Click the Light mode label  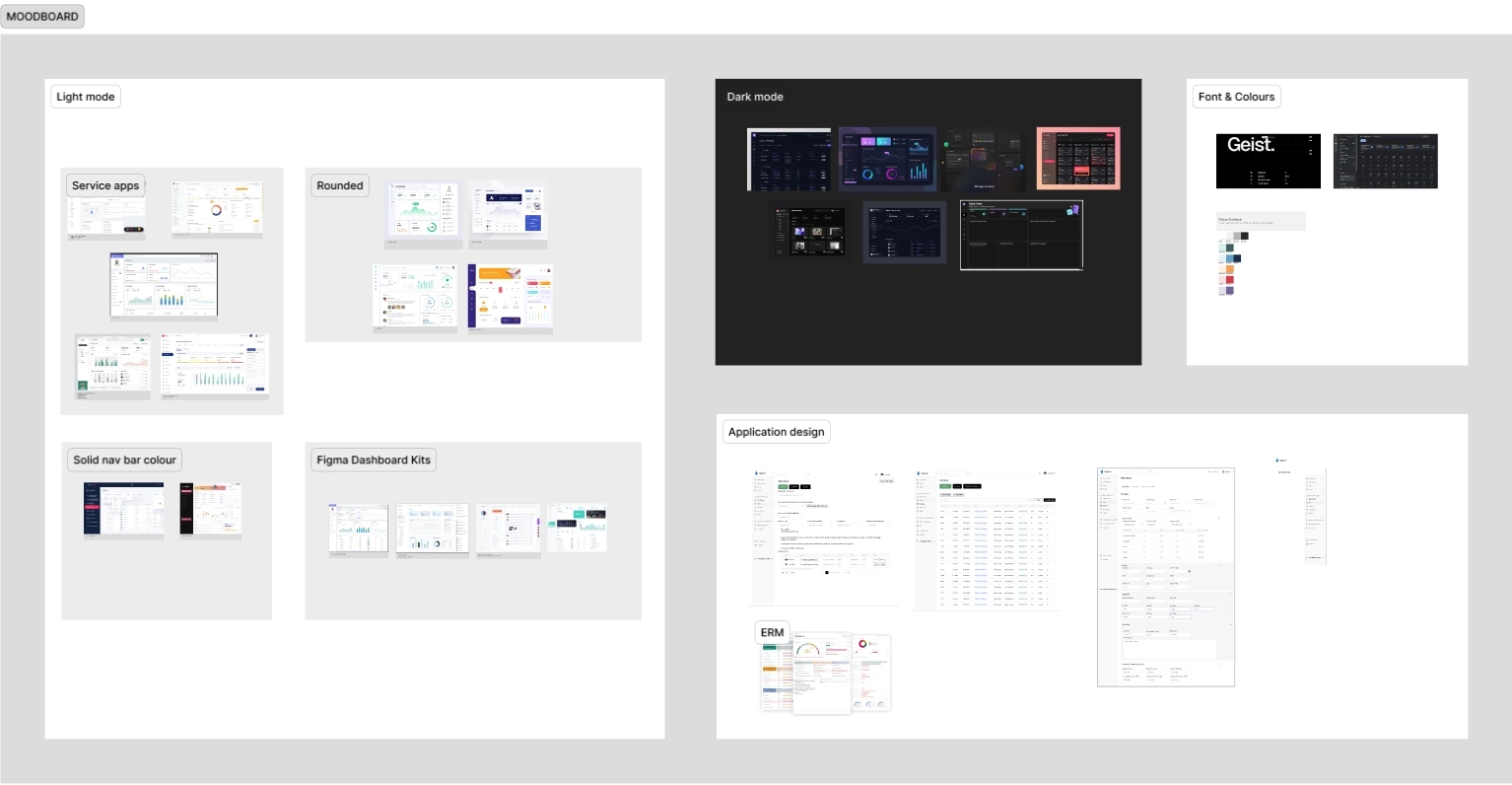pyautogui.click(x=86, y=97)
